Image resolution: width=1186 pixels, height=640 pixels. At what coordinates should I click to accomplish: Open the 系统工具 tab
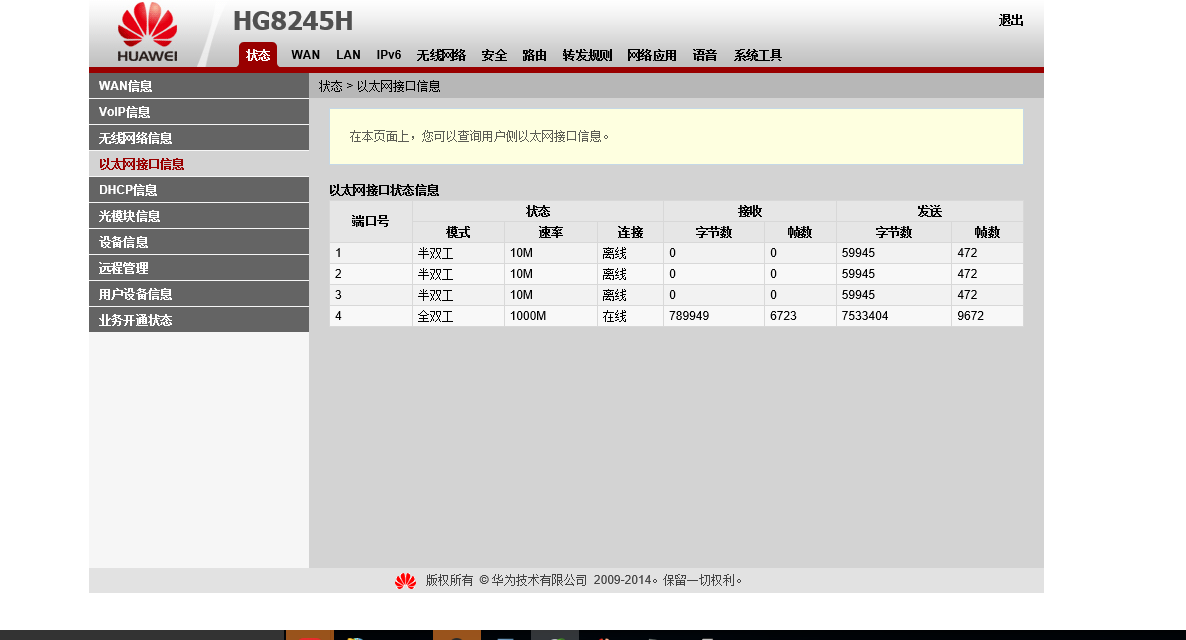pyautogui.click(x=757, y=55)
